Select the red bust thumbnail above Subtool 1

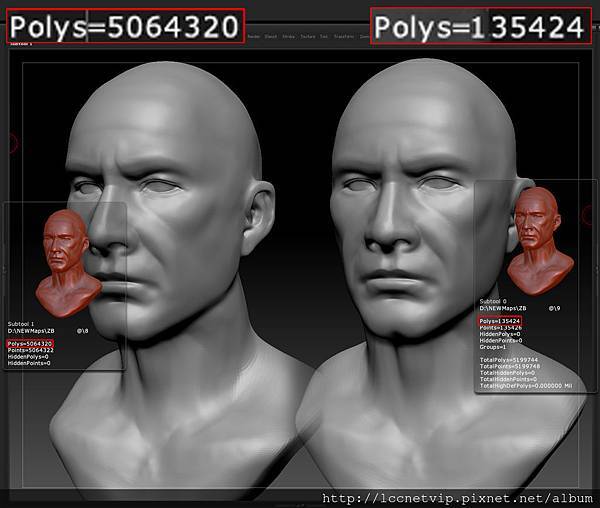click(x=68, y=263)
